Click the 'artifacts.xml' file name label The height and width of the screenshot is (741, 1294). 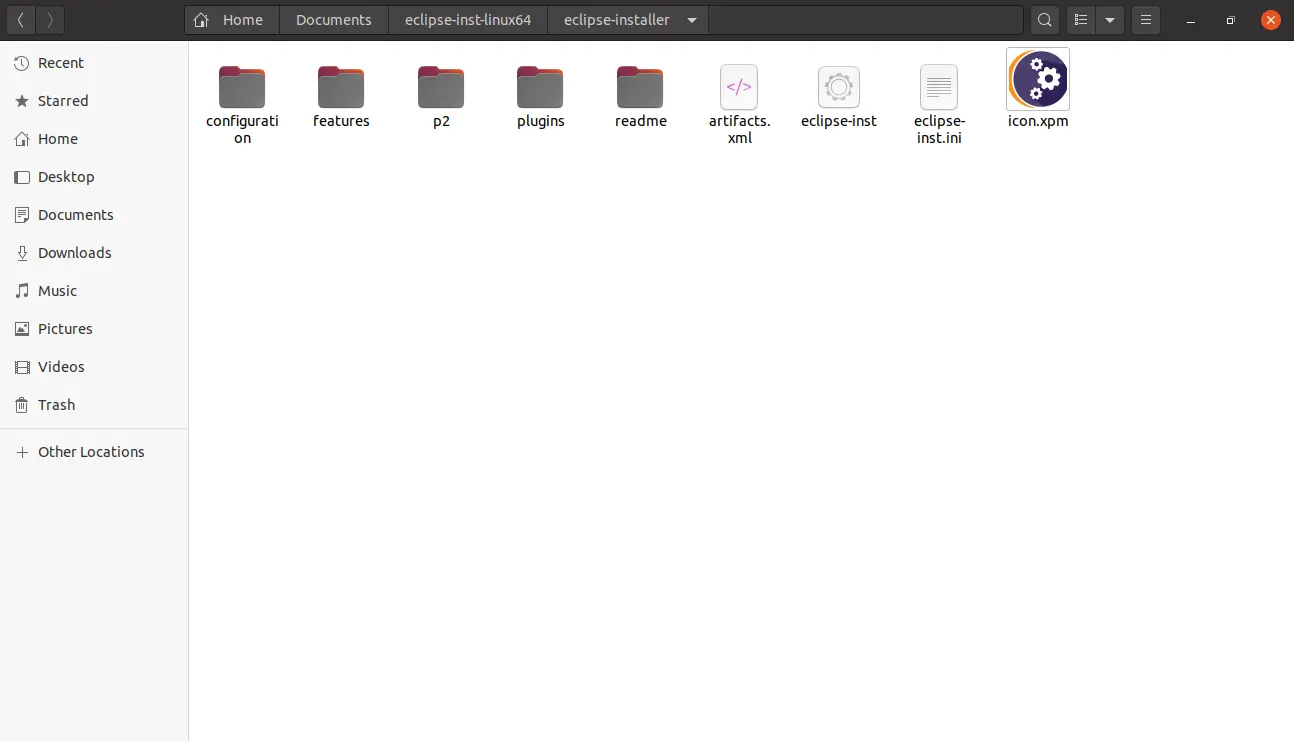(x=740, y=129)
